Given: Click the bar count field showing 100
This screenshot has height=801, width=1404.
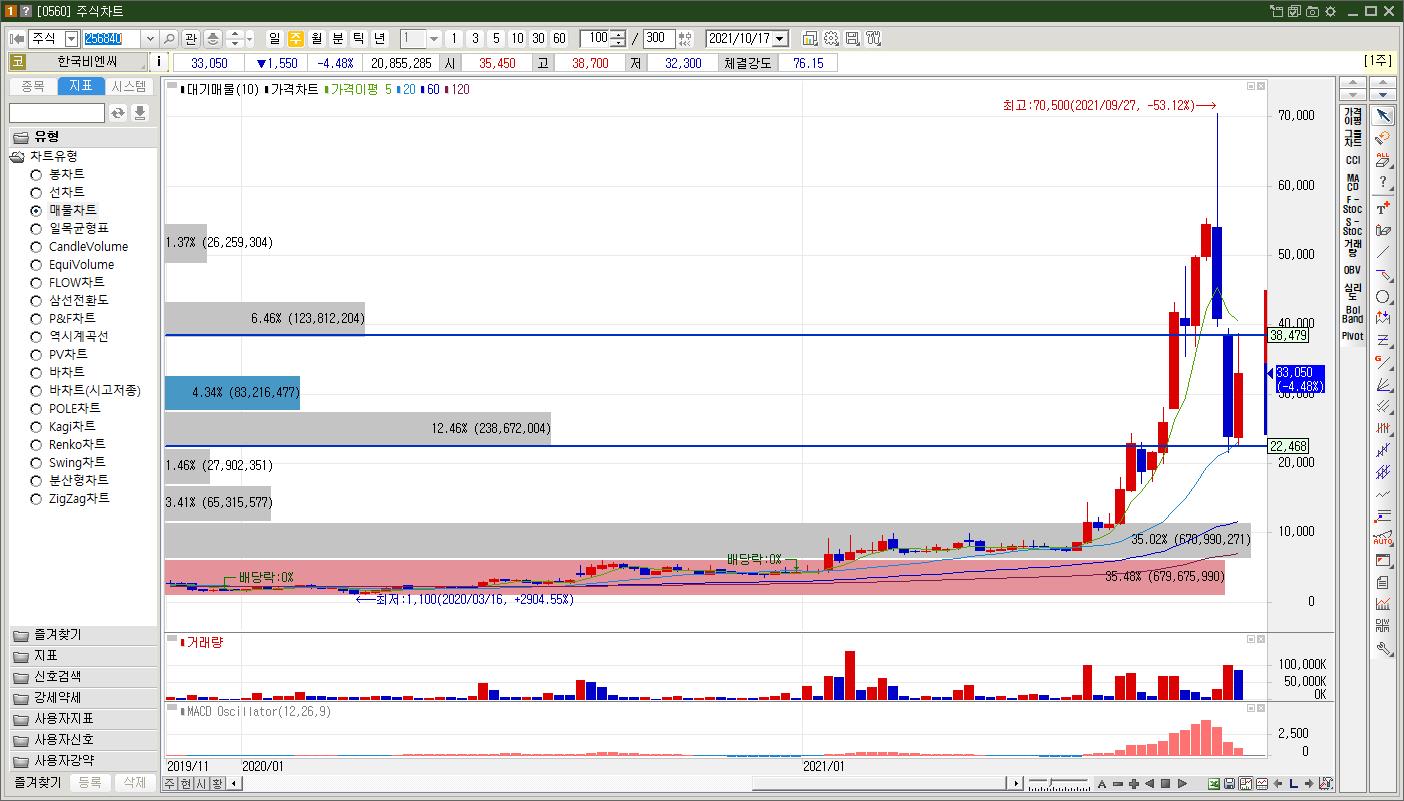Looking at the screenshot, I should coord(596,38).
